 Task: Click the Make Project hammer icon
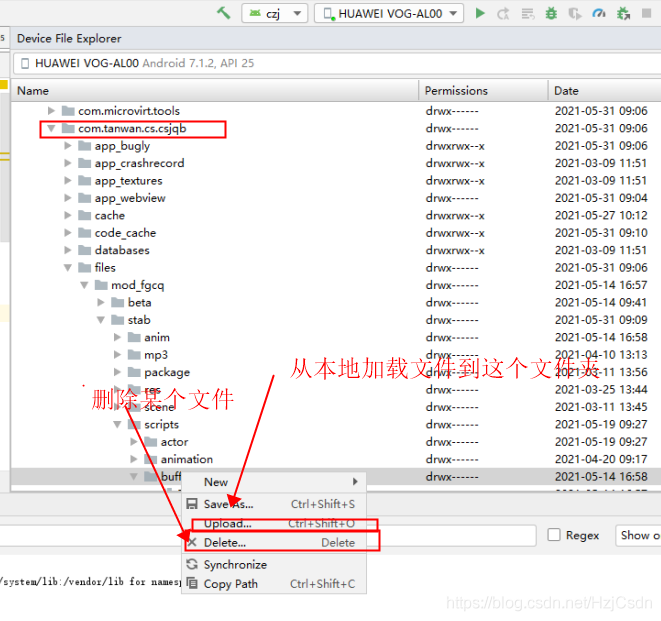coord(224,13)
